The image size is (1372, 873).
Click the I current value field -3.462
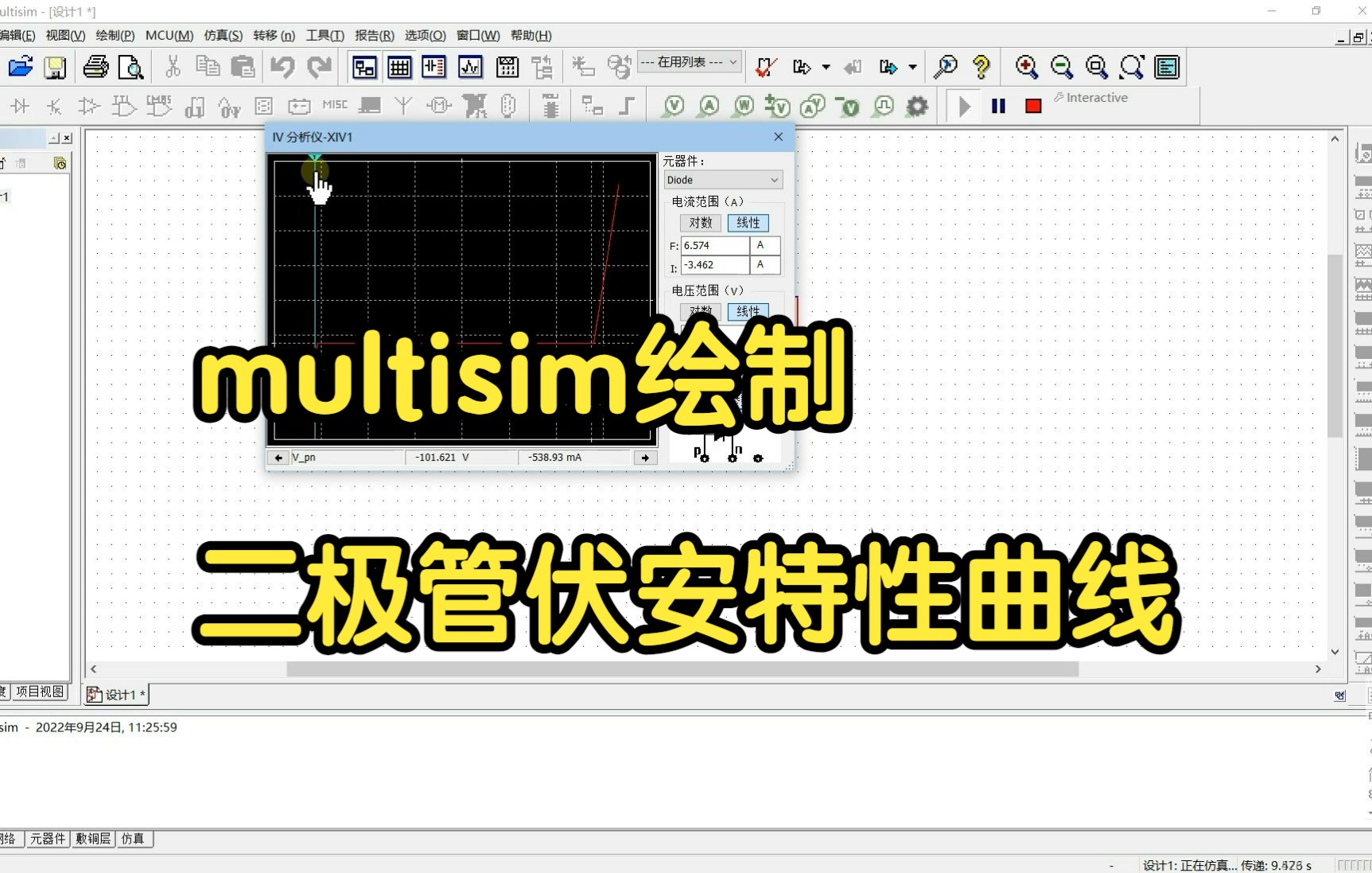pyautogui.click(x=715, y=265)
